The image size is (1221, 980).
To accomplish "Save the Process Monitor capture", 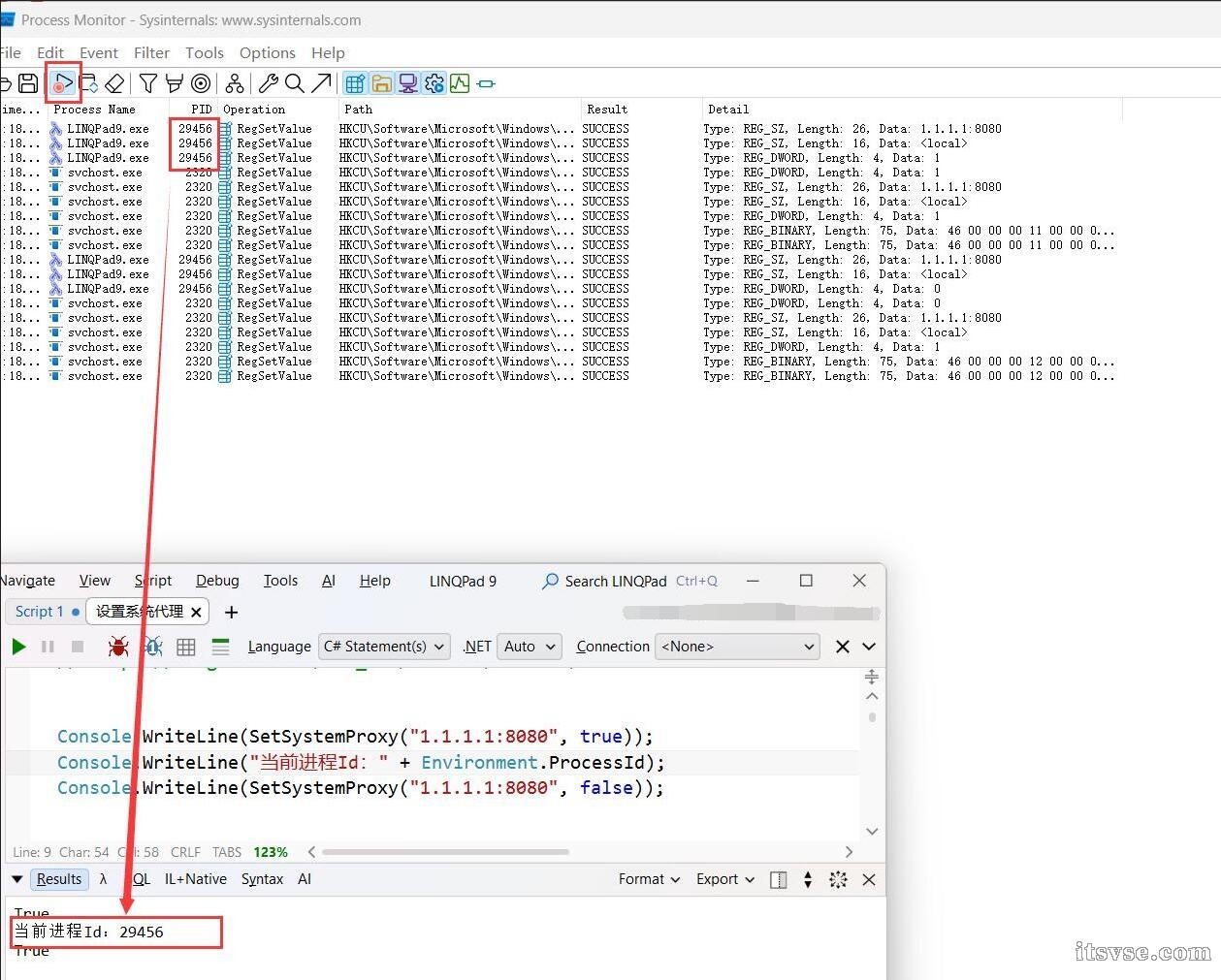I will coord(28,83).
